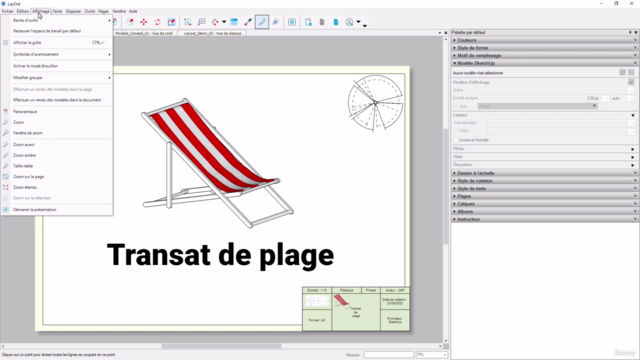Open the Outils menu
The height and width of the screenshot is (360, 640).
point(90,11)
